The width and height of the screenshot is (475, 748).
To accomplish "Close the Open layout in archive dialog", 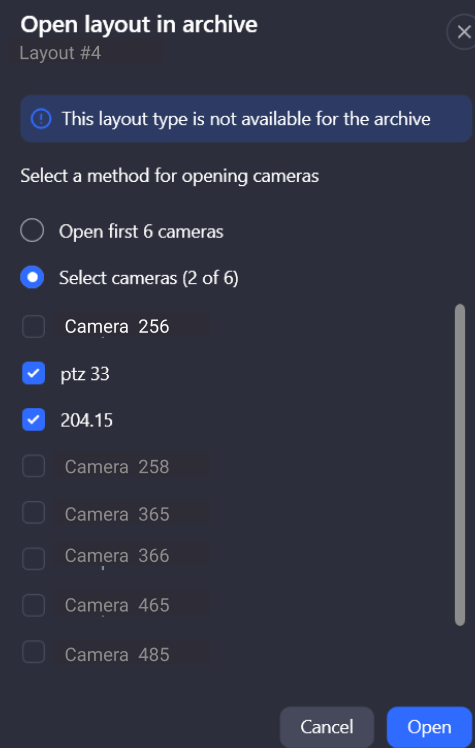I will [x=463, y=32].
